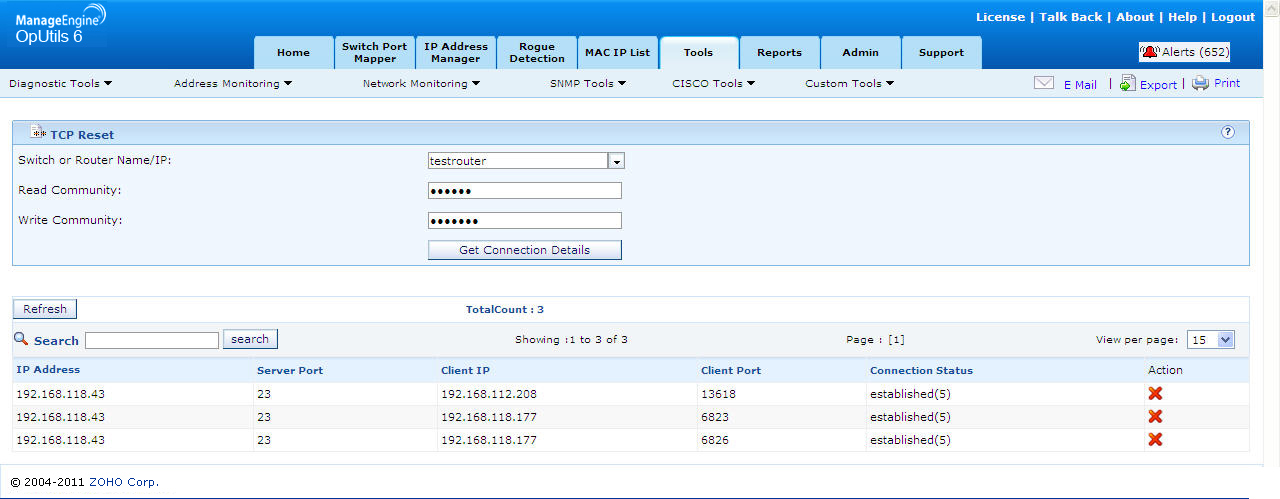1280x499 pixels.
Task: Open the SNMP Tools menu
Action: pyautogui.click(x=587, y=84)
